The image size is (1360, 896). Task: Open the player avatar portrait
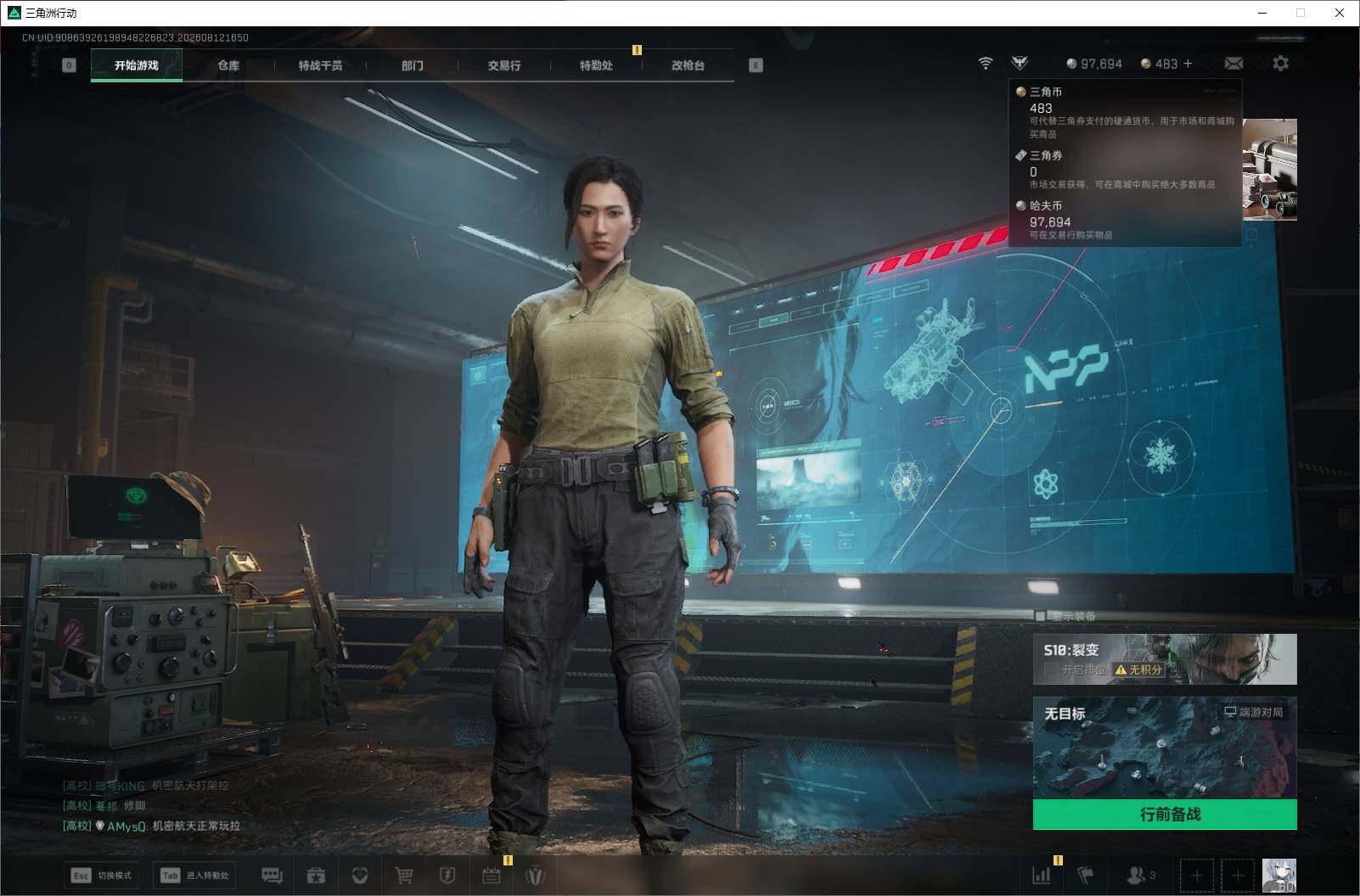coord(1279,875)
